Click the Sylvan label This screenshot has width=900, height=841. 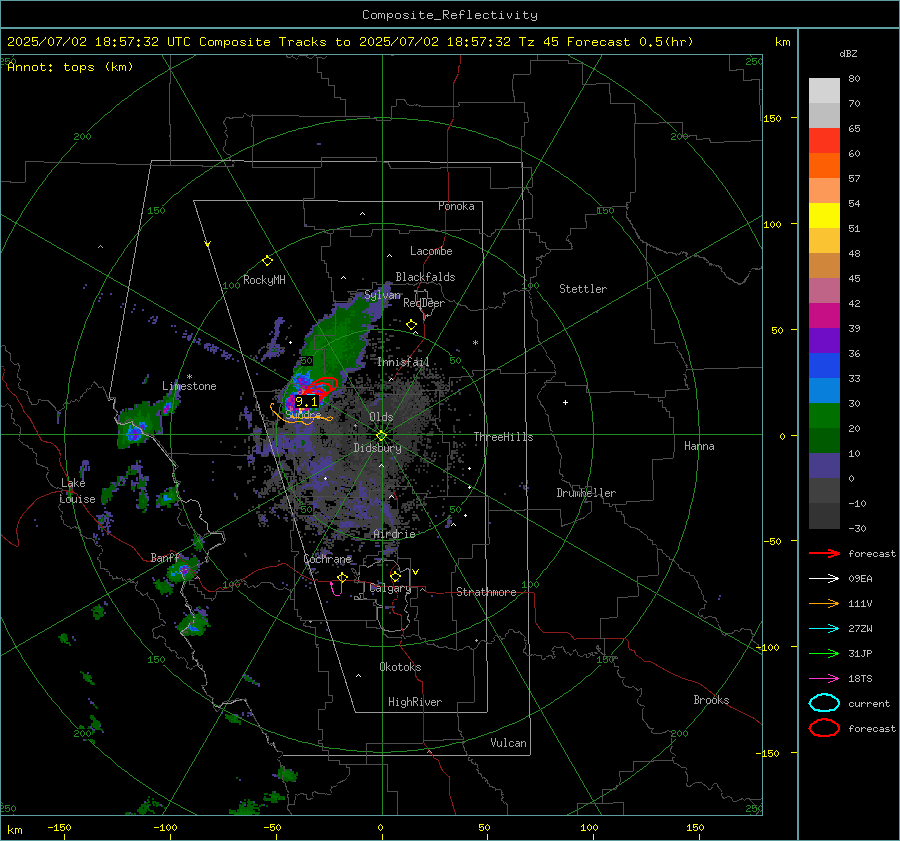point(382,296)
